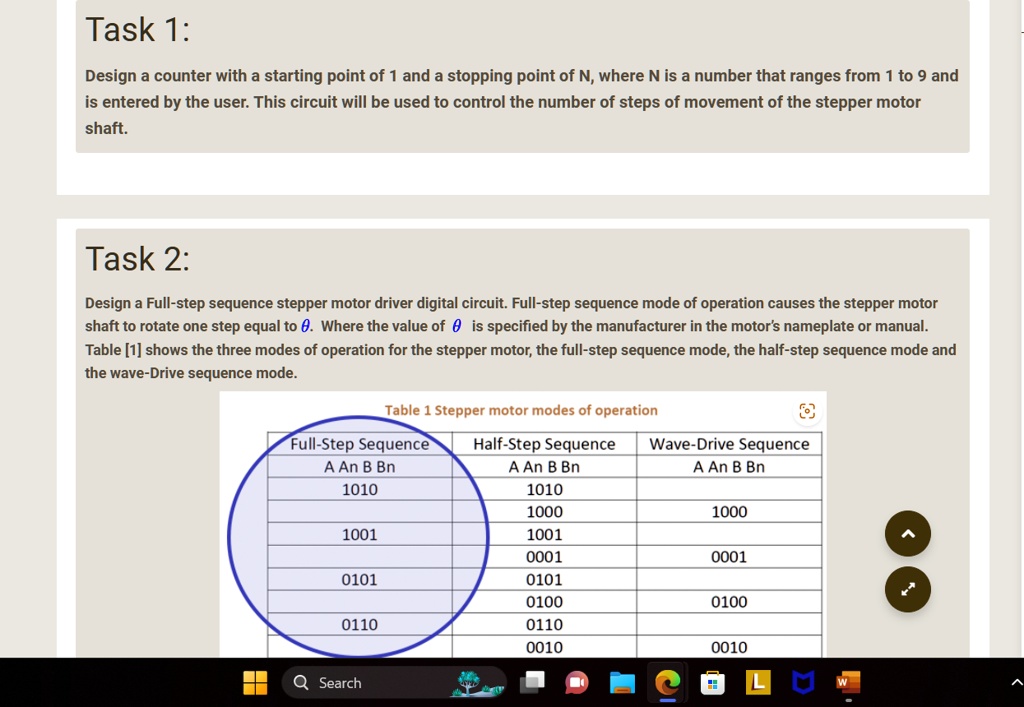1024x707 pixels.
Task: Click the Task 2 full-step driver paragraph
Action: pos(520,338)
